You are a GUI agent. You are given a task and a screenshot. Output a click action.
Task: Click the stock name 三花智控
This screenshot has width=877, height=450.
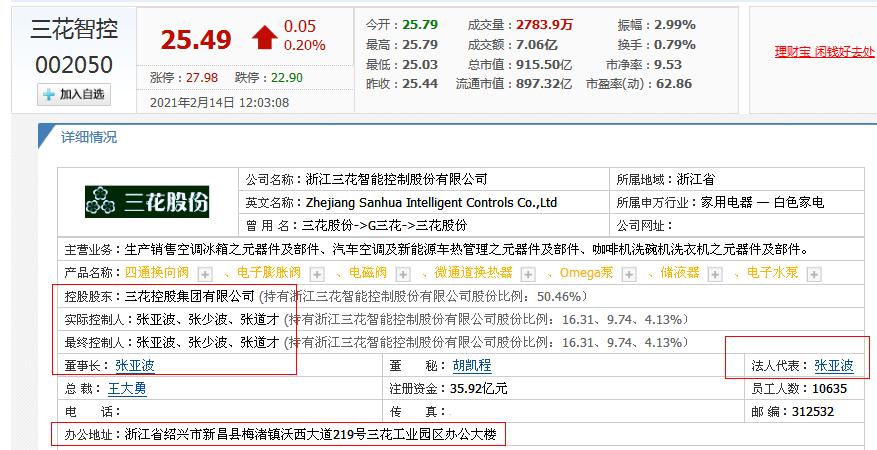pos(74,29)
